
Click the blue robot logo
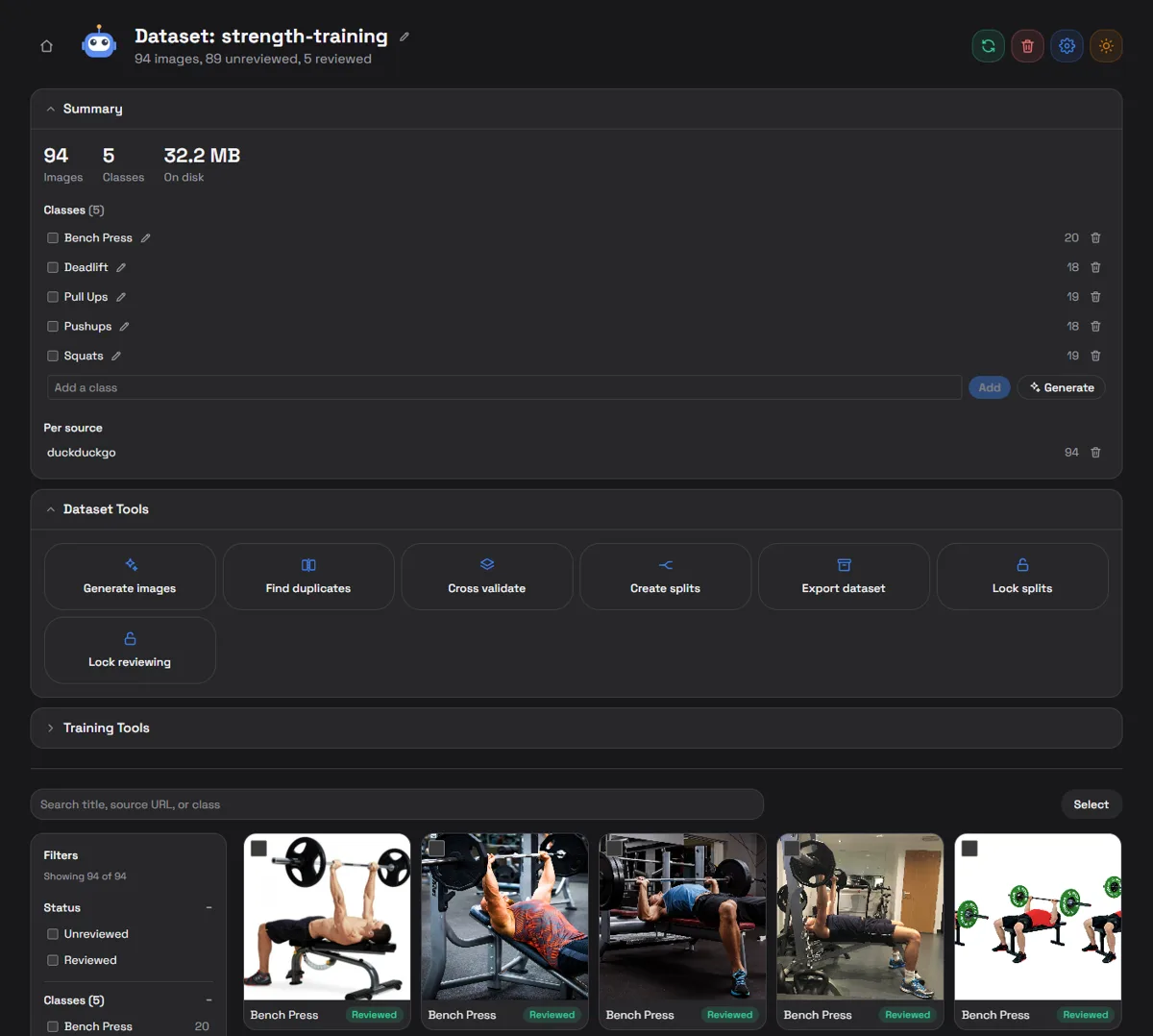(x=99, y=43)
